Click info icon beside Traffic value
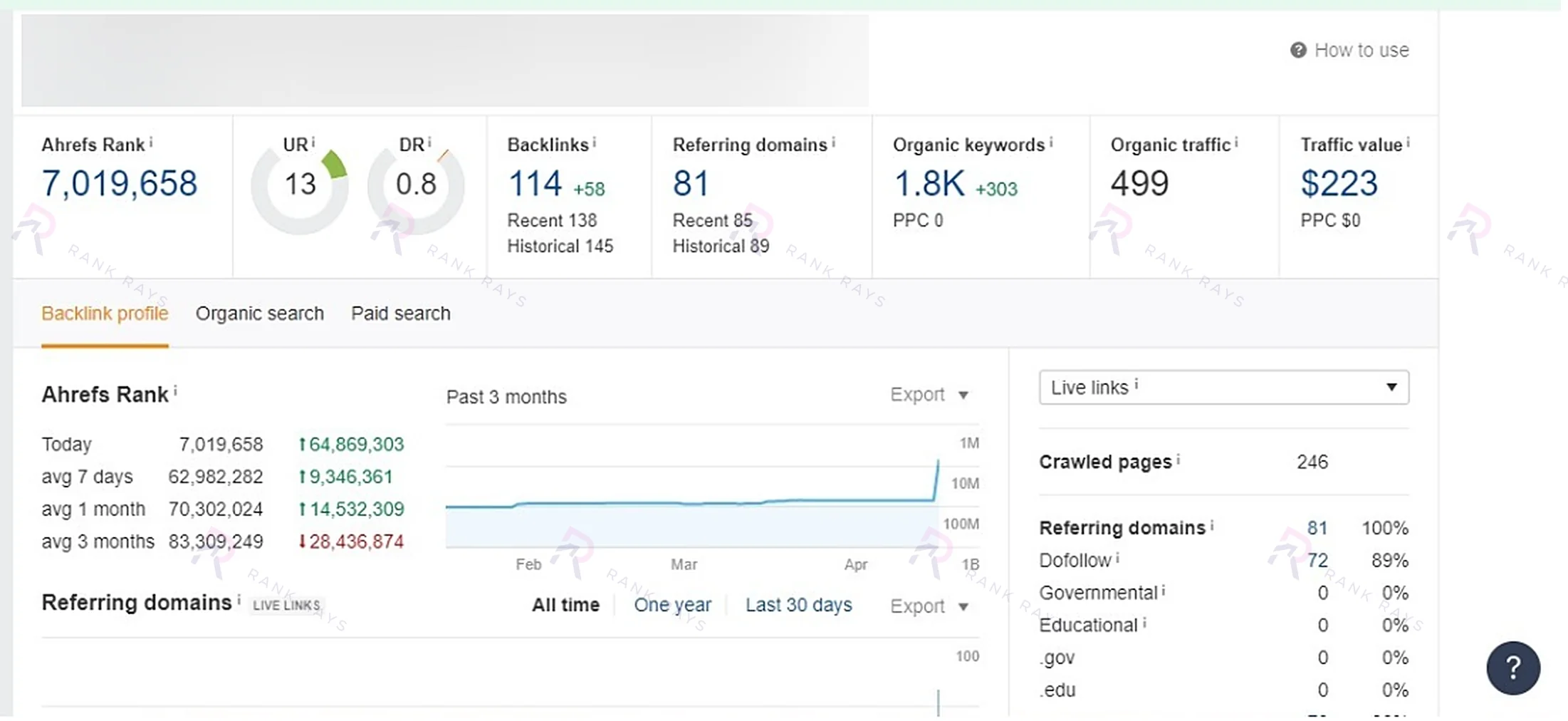1568x721 pixels. [1408, 142]
